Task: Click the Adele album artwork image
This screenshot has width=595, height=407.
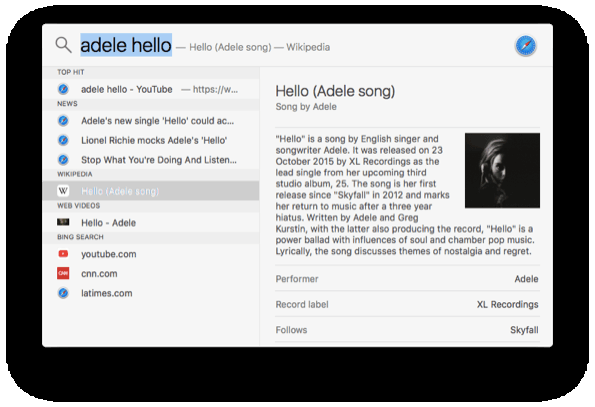Action: point(502,170)
